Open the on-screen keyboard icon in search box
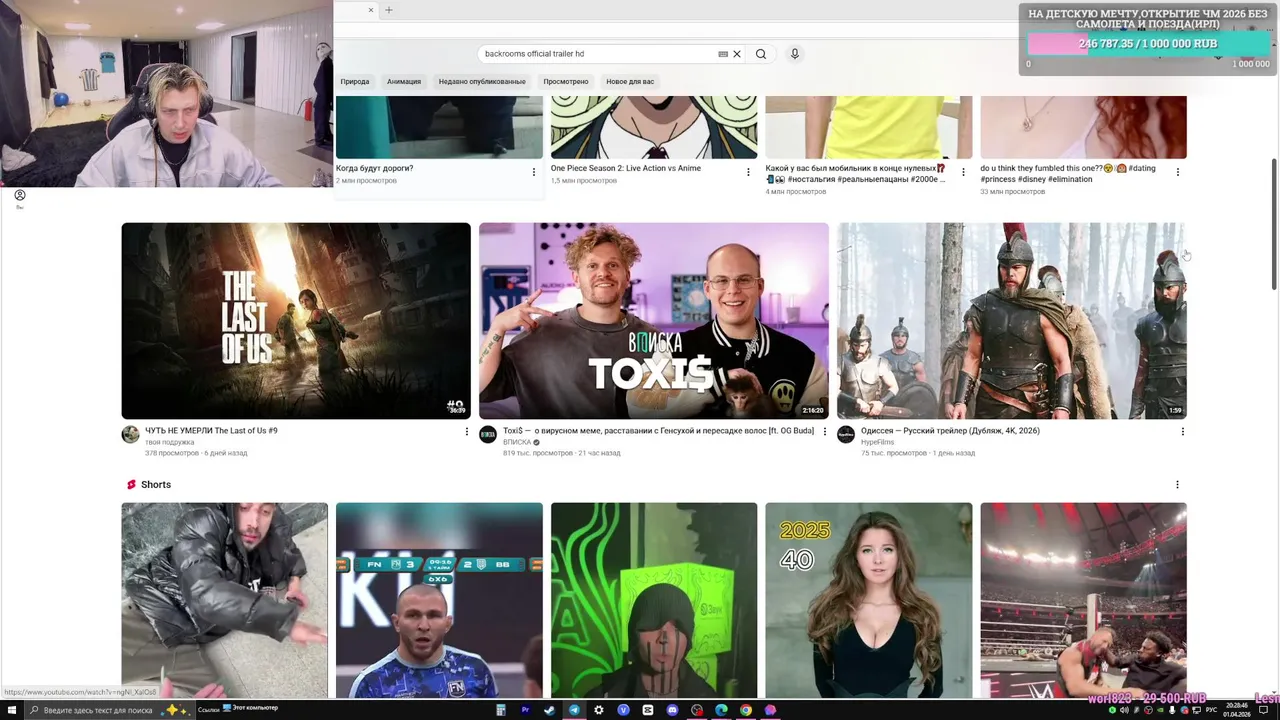 (723, 54)
